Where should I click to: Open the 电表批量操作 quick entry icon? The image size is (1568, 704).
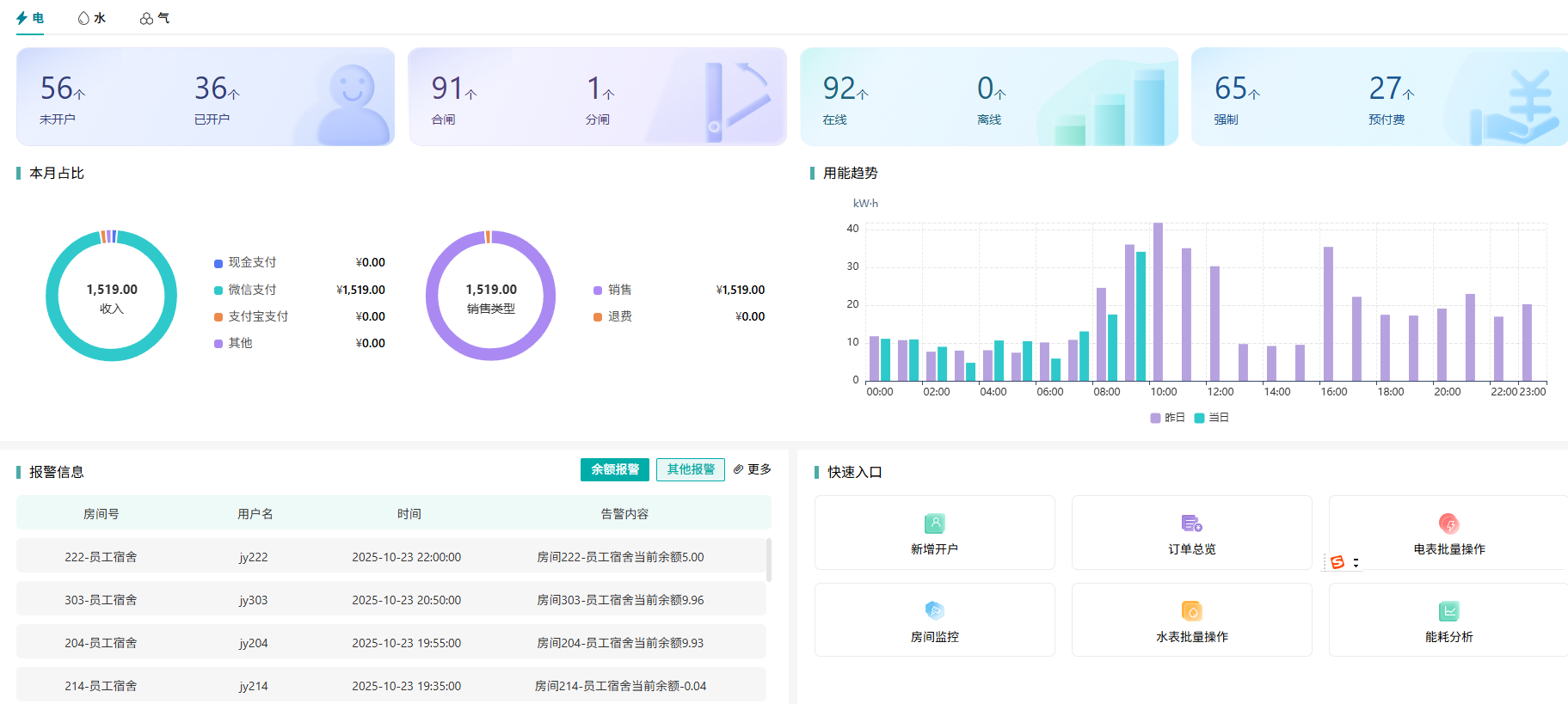point(1448,523)
